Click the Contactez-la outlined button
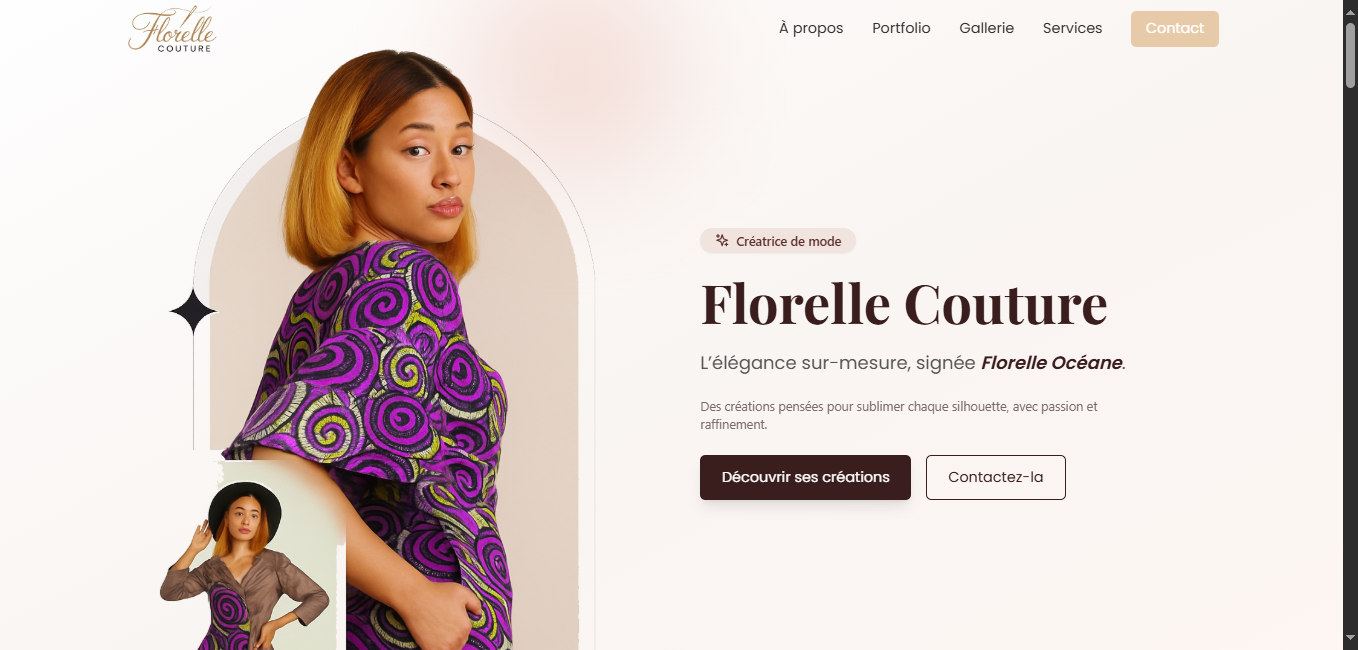The width and height of the screenshot is (1358, 650). [x=995, y=477]
